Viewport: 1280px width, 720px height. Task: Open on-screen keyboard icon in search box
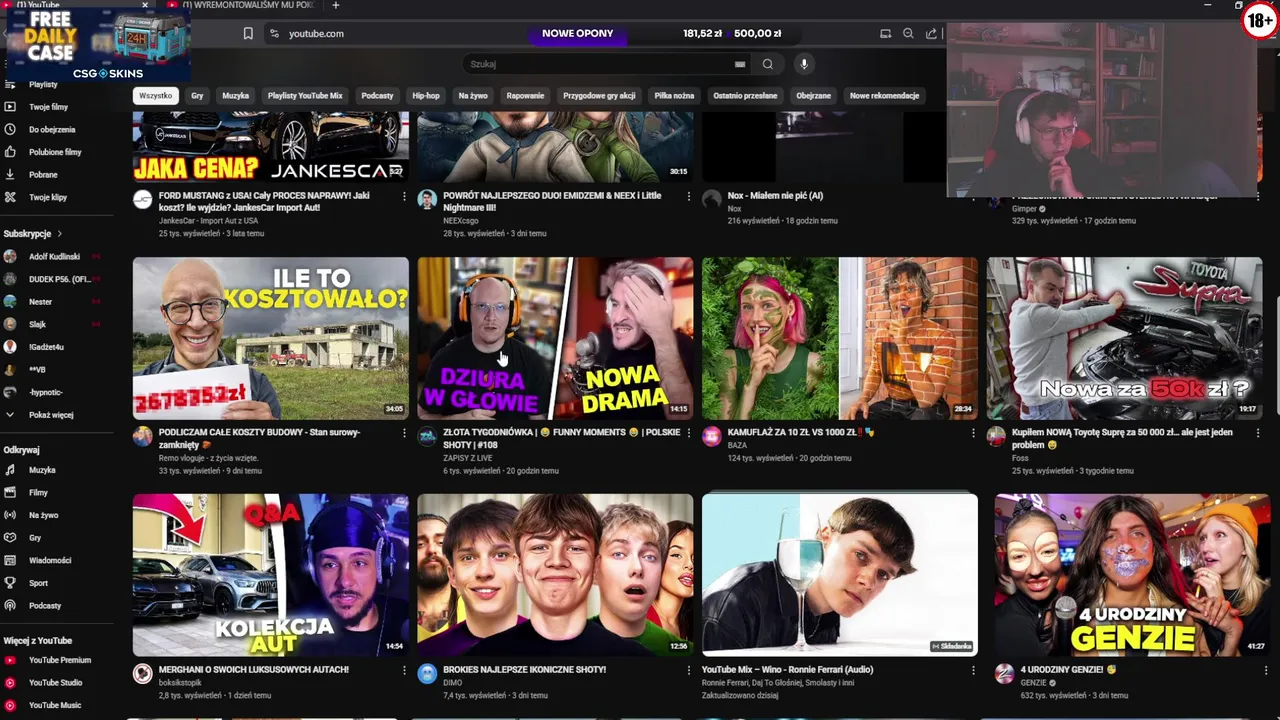tap(740, 64)
